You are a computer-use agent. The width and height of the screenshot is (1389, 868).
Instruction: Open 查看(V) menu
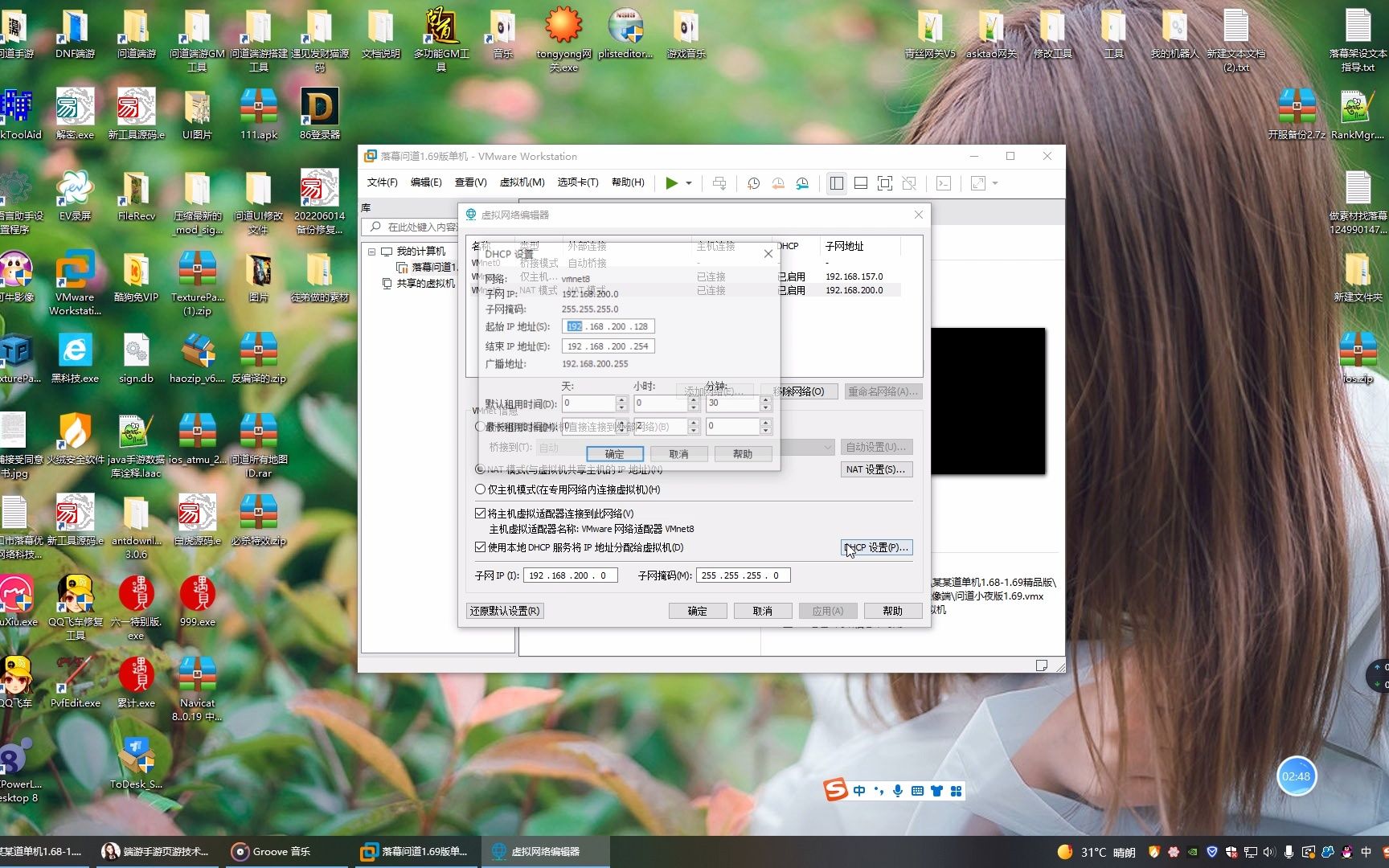pos(471,182)
